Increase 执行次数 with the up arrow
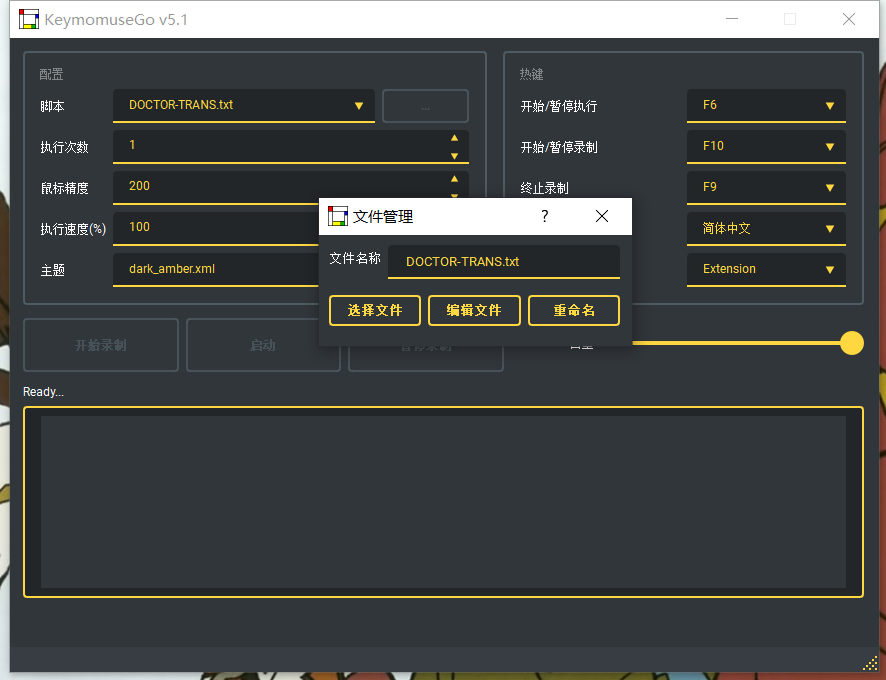Image resolution: width=886 pixels, height=680 pixels. 454,139
